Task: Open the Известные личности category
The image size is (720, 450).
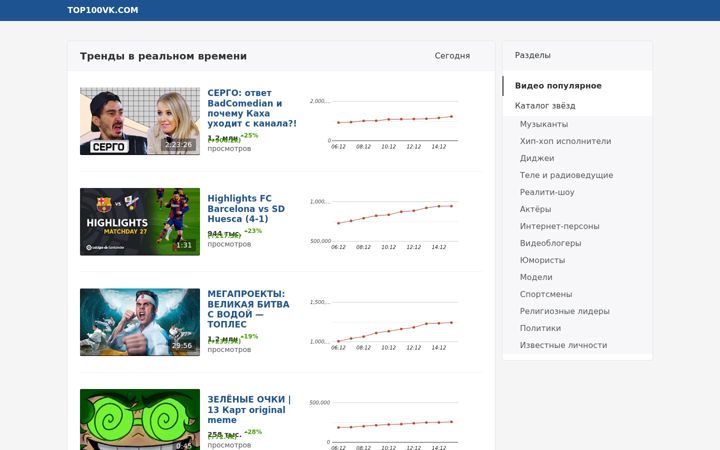Action: tap(563, 345)
